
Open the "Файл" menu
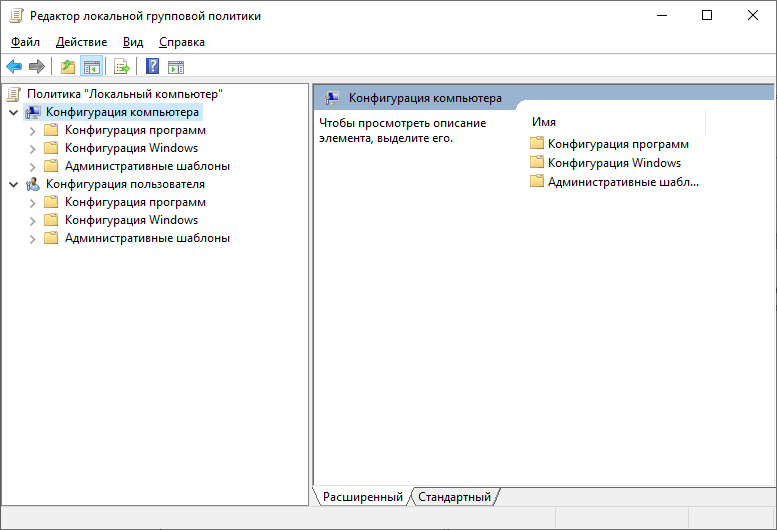point(25,42)
